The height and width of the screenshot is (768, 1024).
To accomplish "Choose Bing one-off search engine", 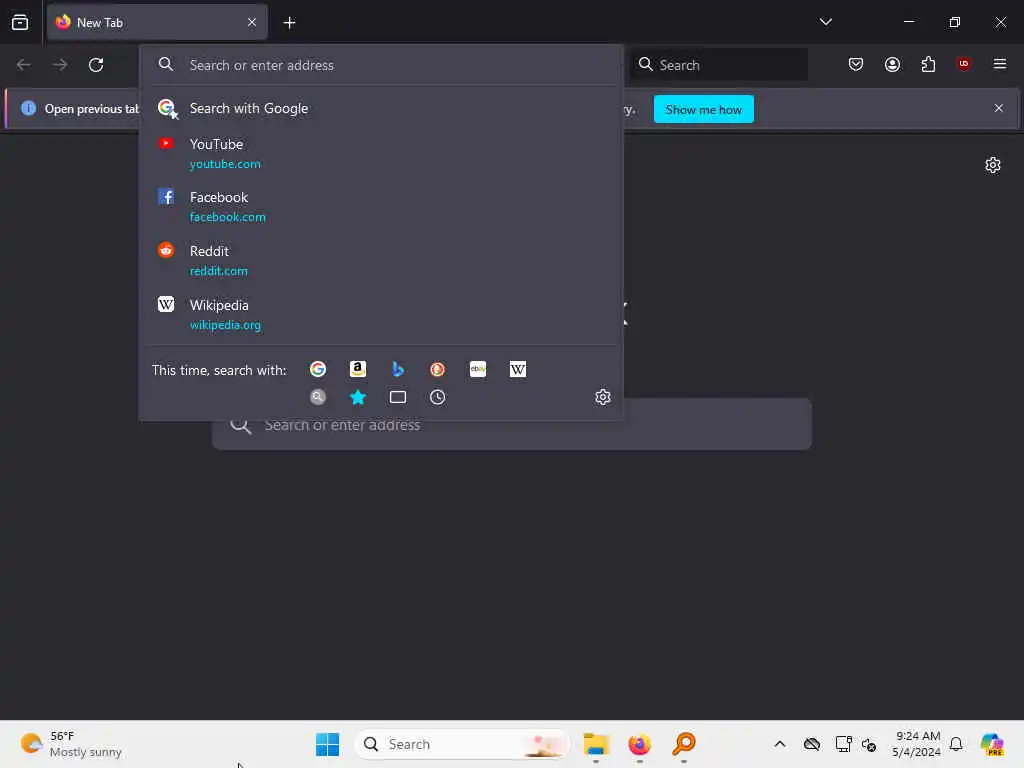I will click(398, 370).
